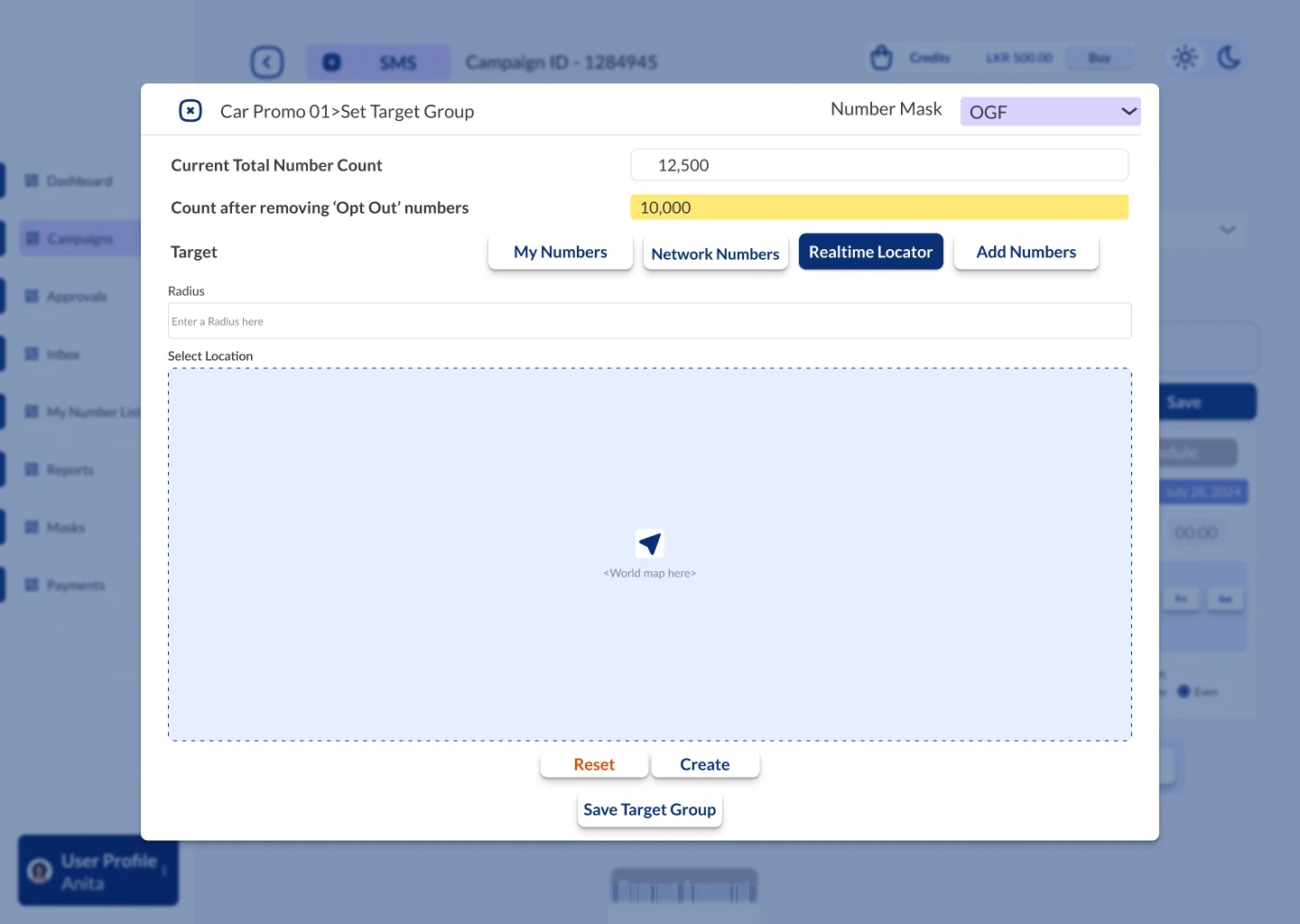Click the yellow opt-out count field

click(x=879, y=208)
